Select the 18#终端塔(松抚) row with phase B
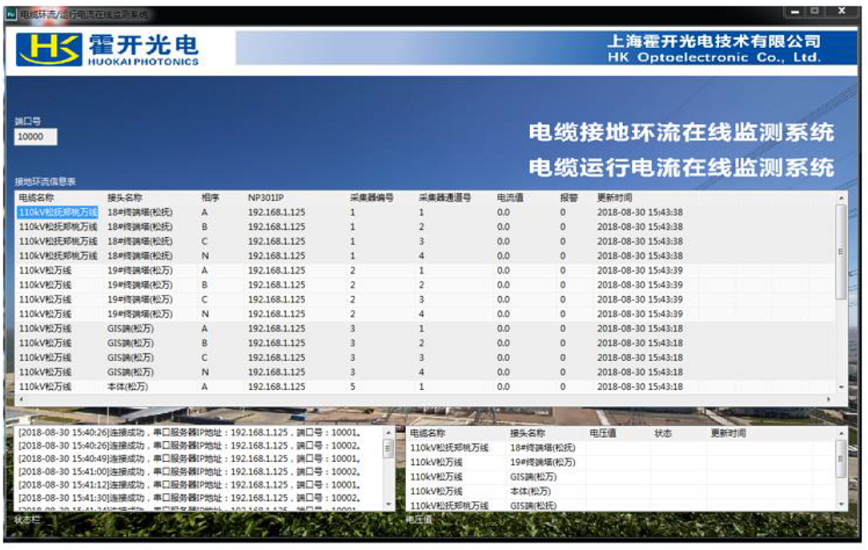Screen dimensions: 868x550 pyautogui.click(x=425, y=227)
